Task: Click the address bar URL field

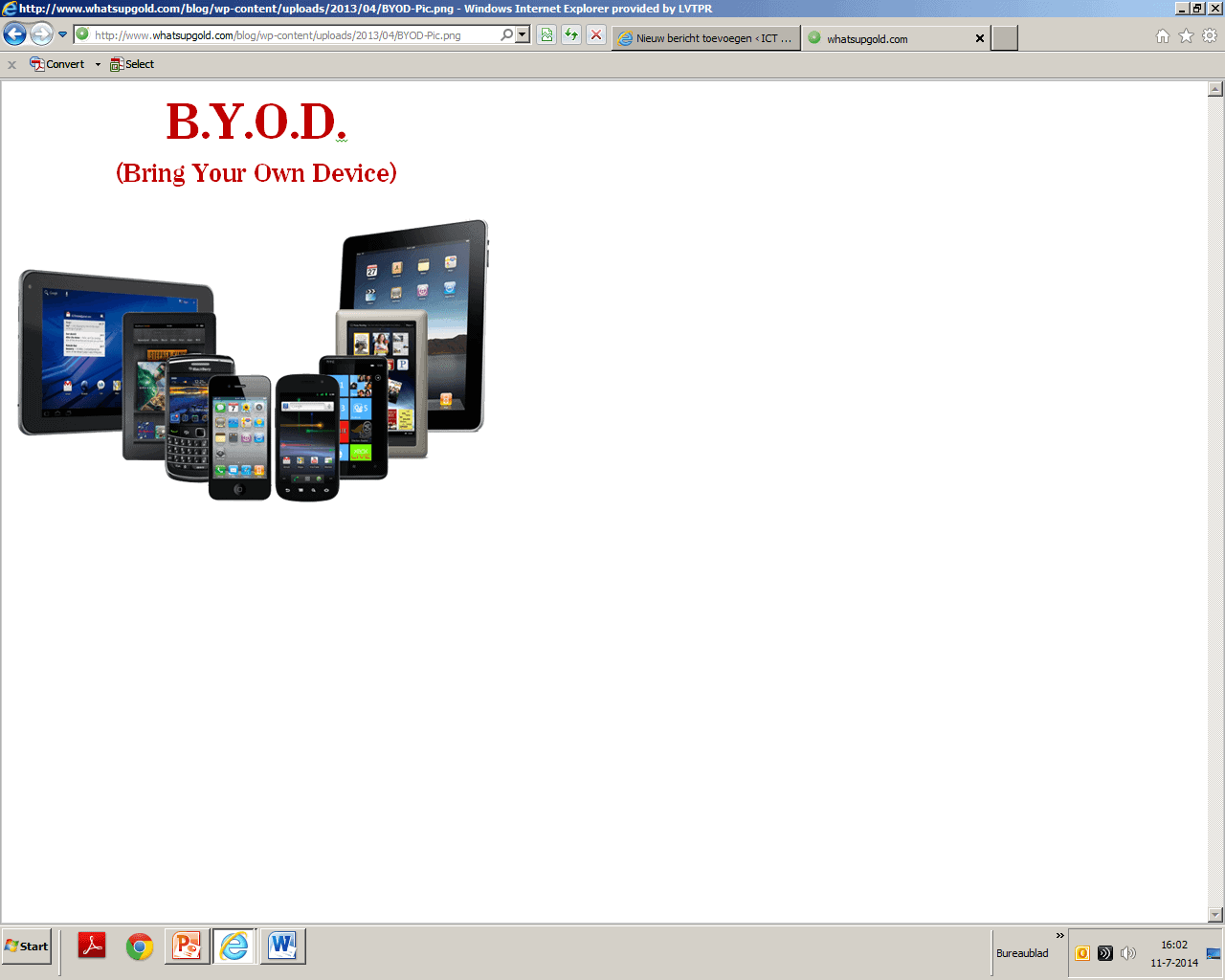Action: [295, 35]
